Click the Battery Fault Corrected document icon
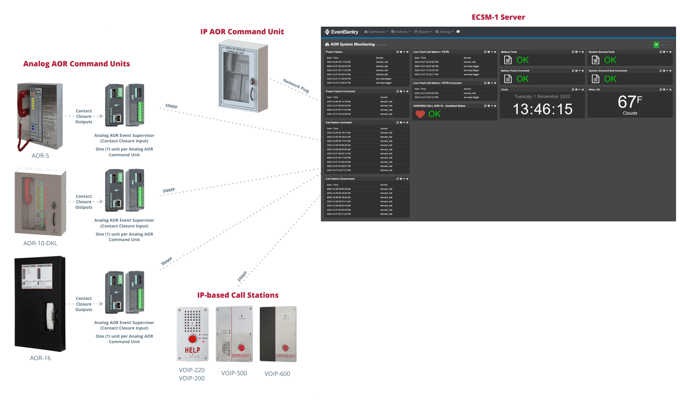This screenshot has width=680, height=404. click(508, 78)
